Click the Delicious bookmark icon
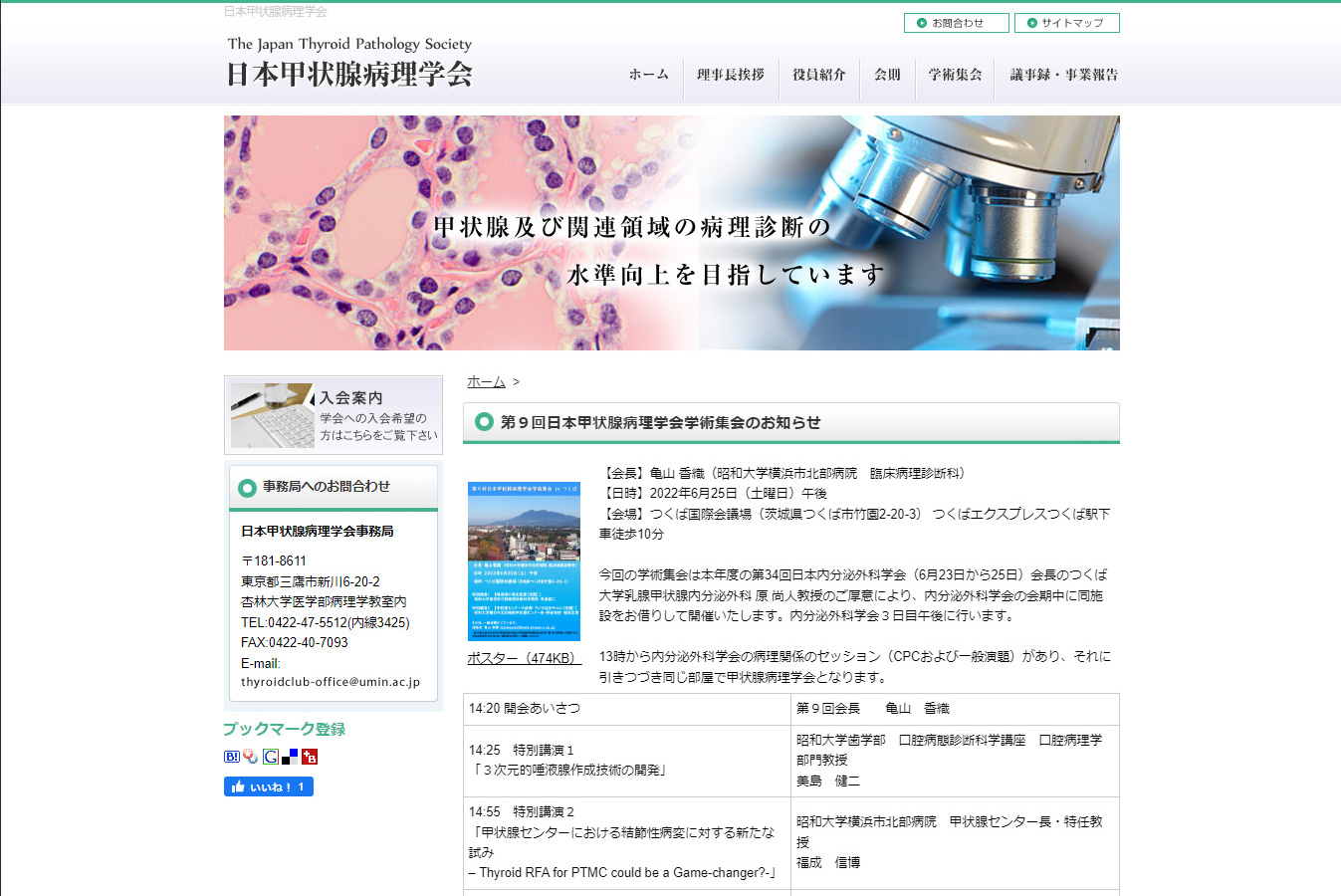The image size is (1341, 896). [290, 757]
